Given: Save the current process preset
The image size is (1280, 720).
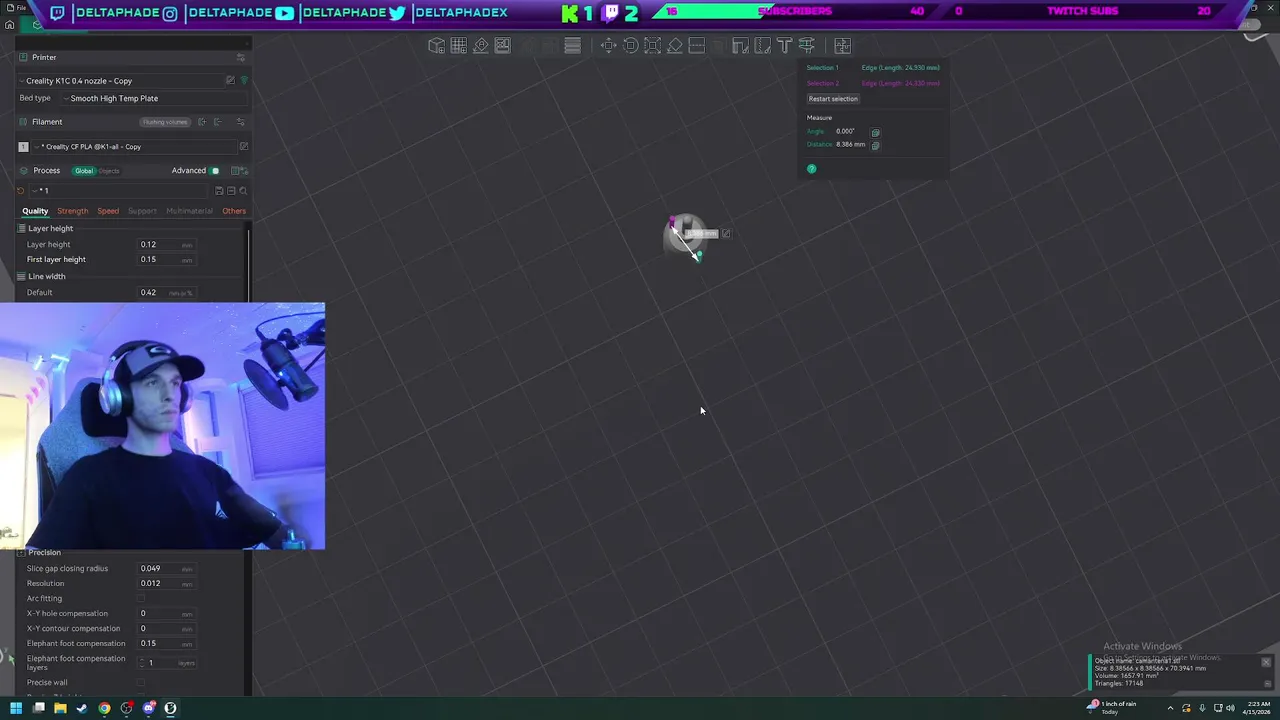Looking at the screenshot, I should pos(219,191).
